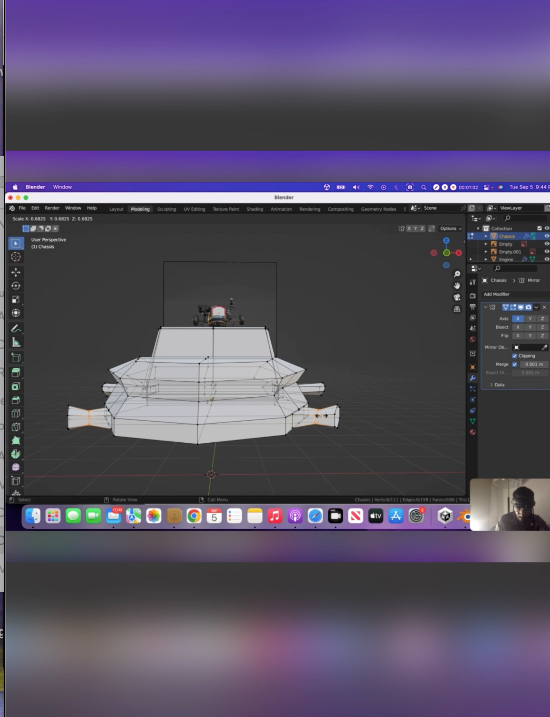The height and width of the screenshot is (717, 550).
Task: Switch to Layout workspace tab
Action: point(116,209)
